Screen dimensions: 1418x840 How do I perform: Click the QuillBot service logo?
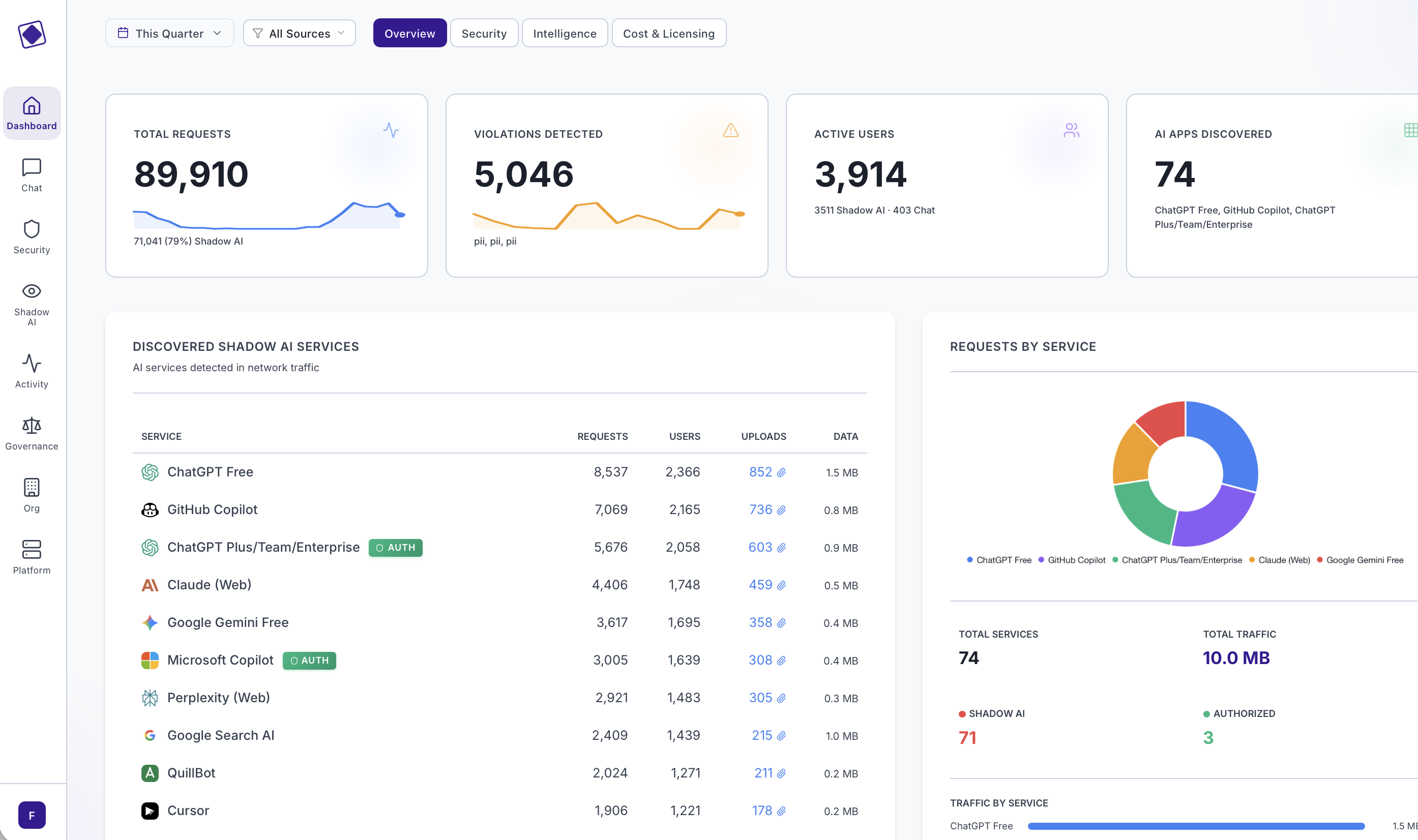coord(150,773)
